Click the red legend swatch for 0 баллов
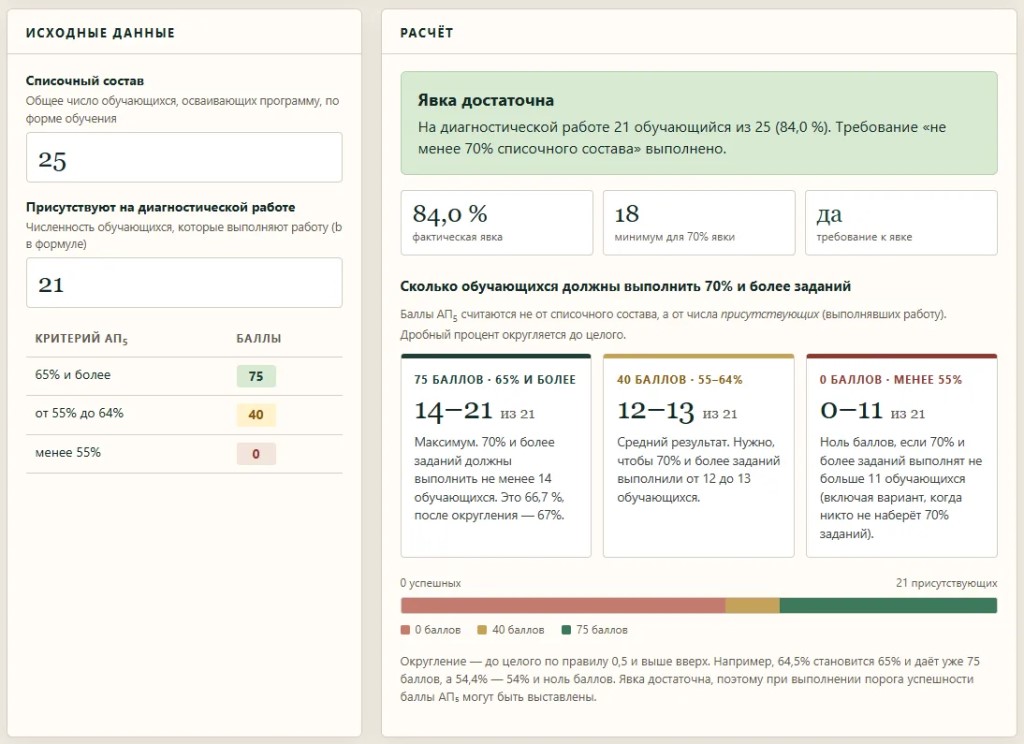 coord(406,630)
